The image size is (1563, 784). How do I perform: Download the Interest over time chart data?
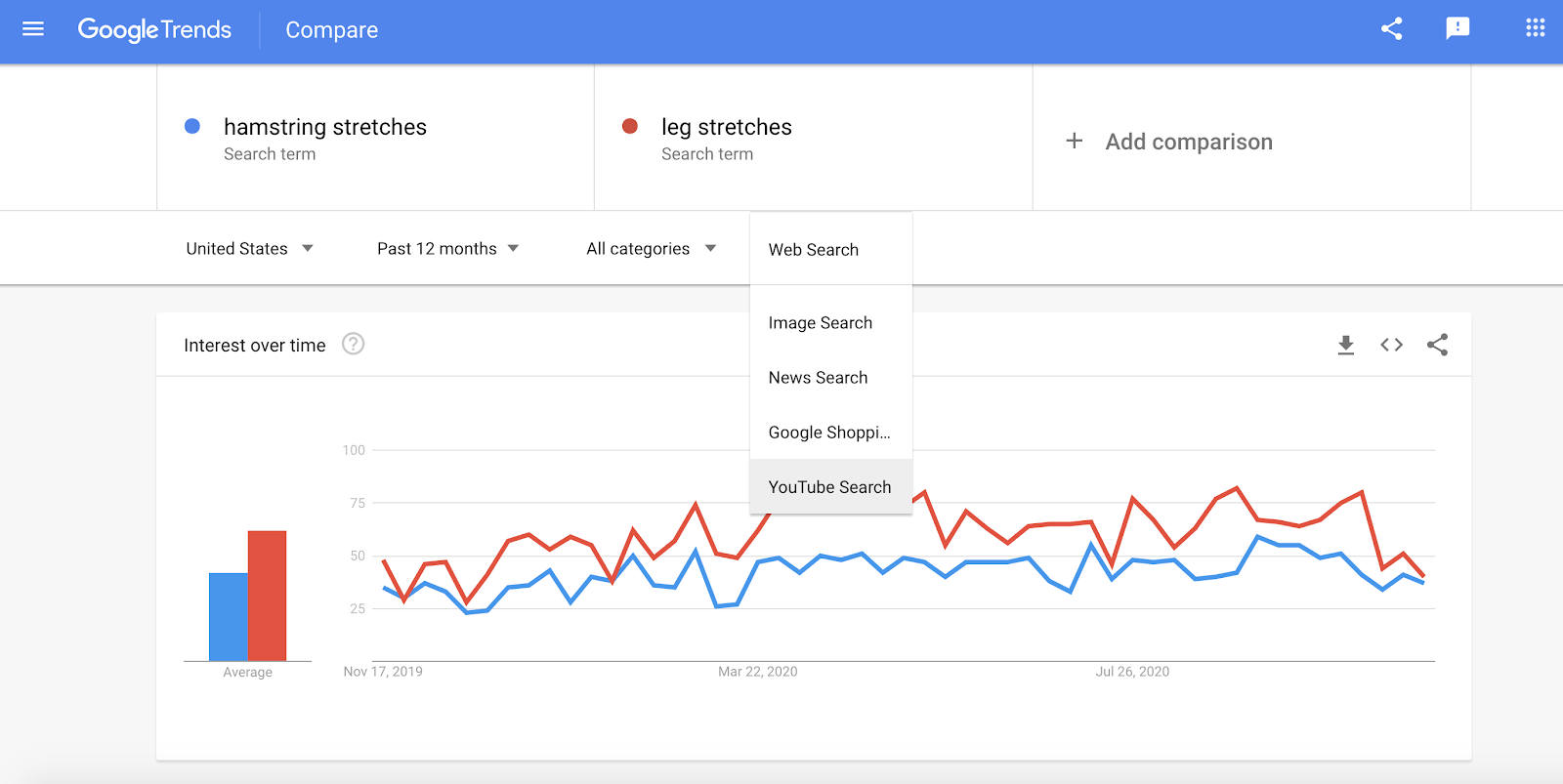1345,345
